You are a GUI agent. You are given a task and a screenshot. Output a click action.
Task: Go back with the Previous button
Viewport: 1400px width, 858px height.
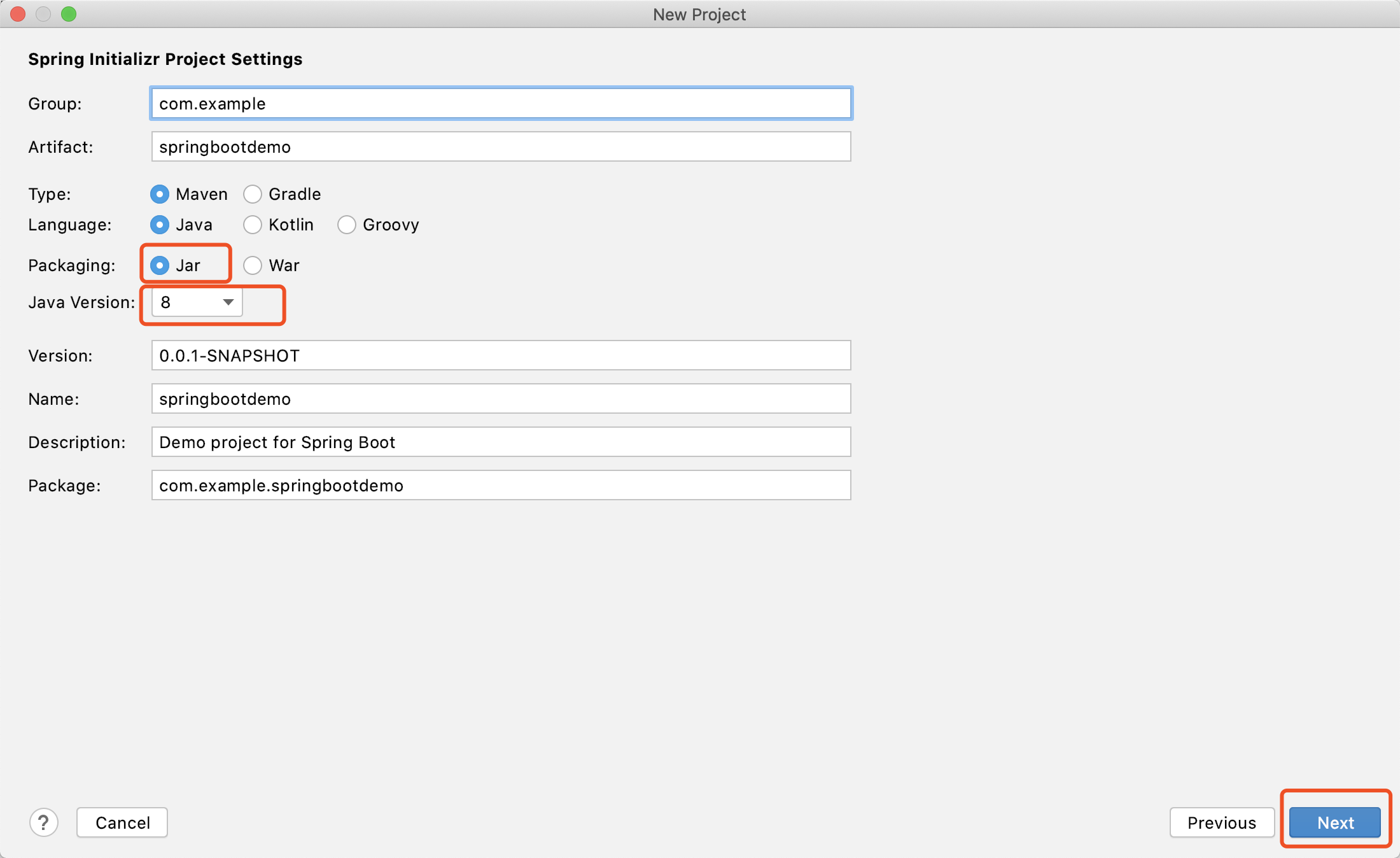tap(1221, 822)
